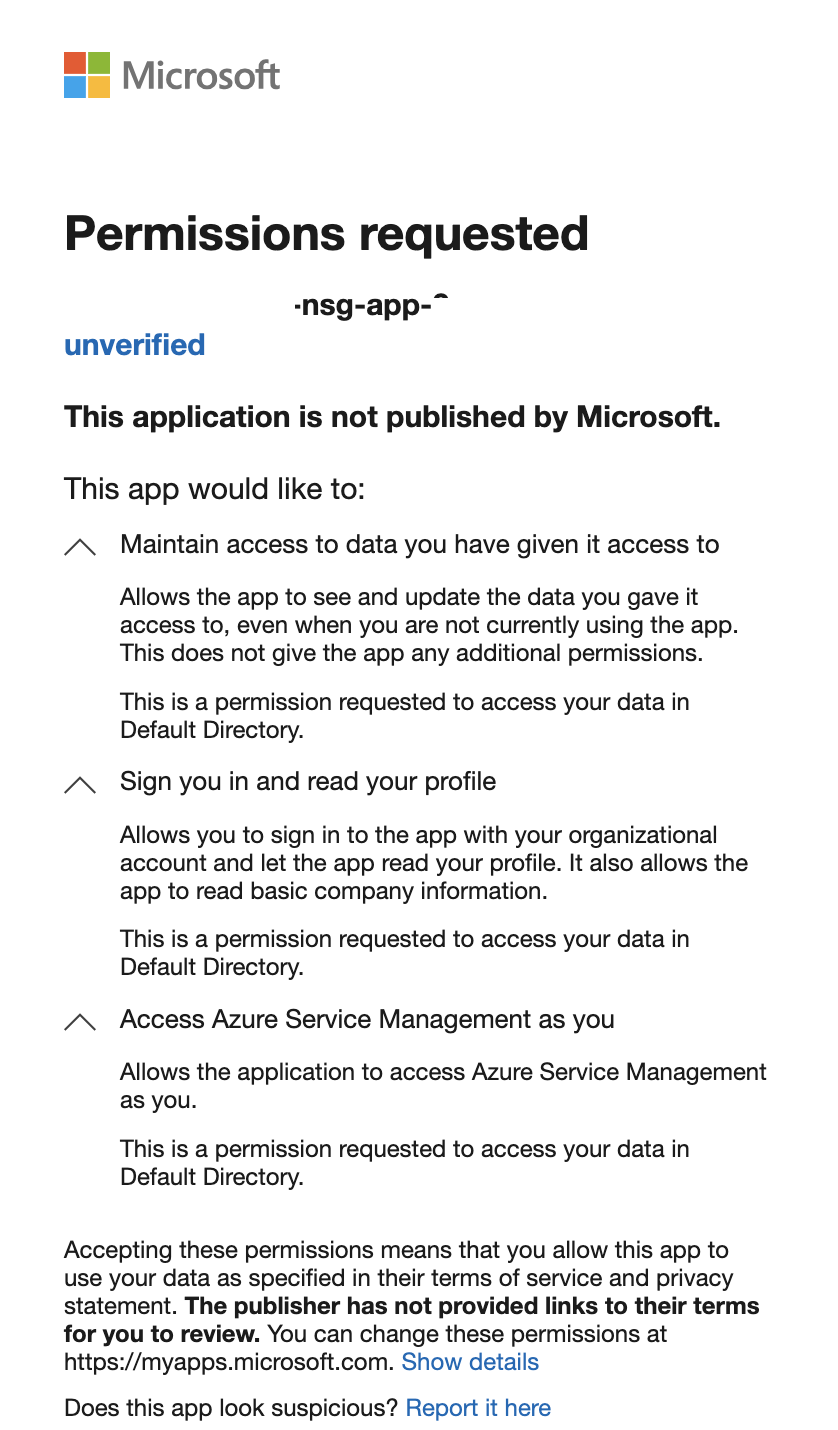Click the red square of the Microsoft logo

click(74, 64)
